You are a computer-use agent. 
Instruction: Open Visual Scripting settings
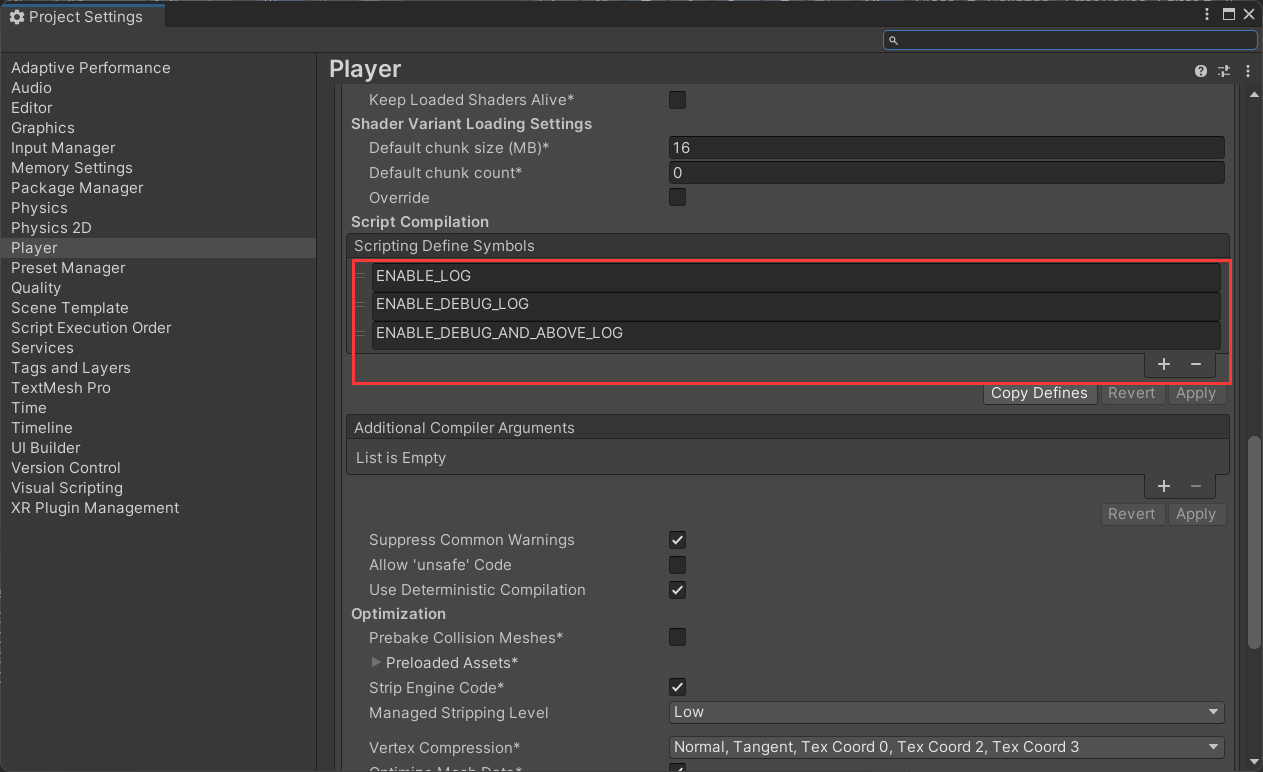[67, 488]
